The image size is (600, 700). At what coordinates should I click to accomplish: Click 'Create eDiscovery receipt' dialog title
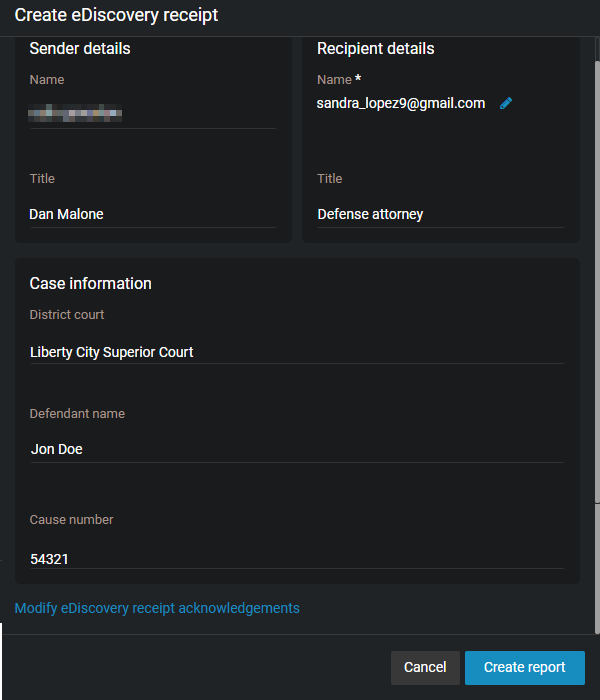116,15
